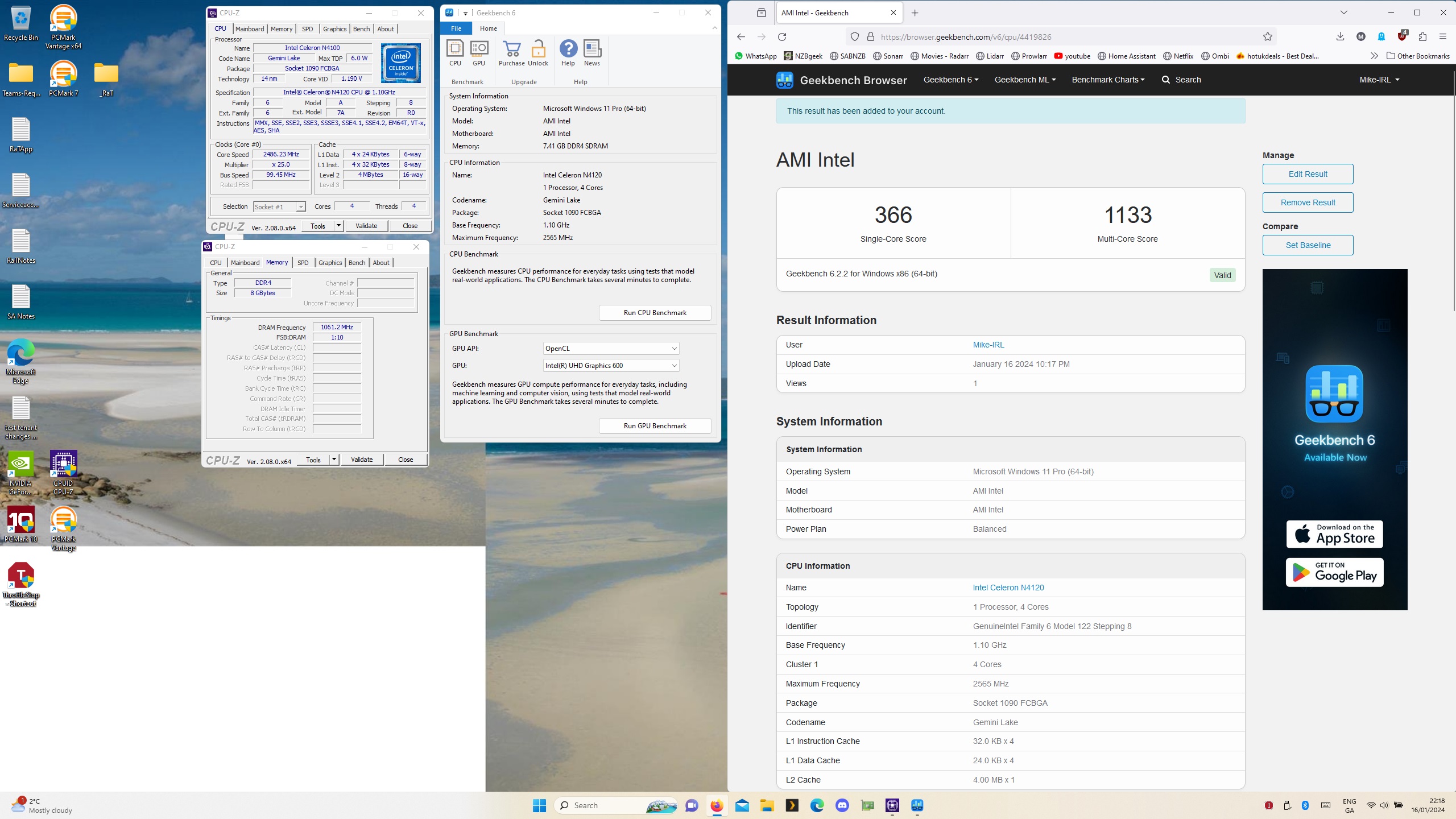Click Run CPU Benchmark button
1456x819 pixels.
coord(655,313)
